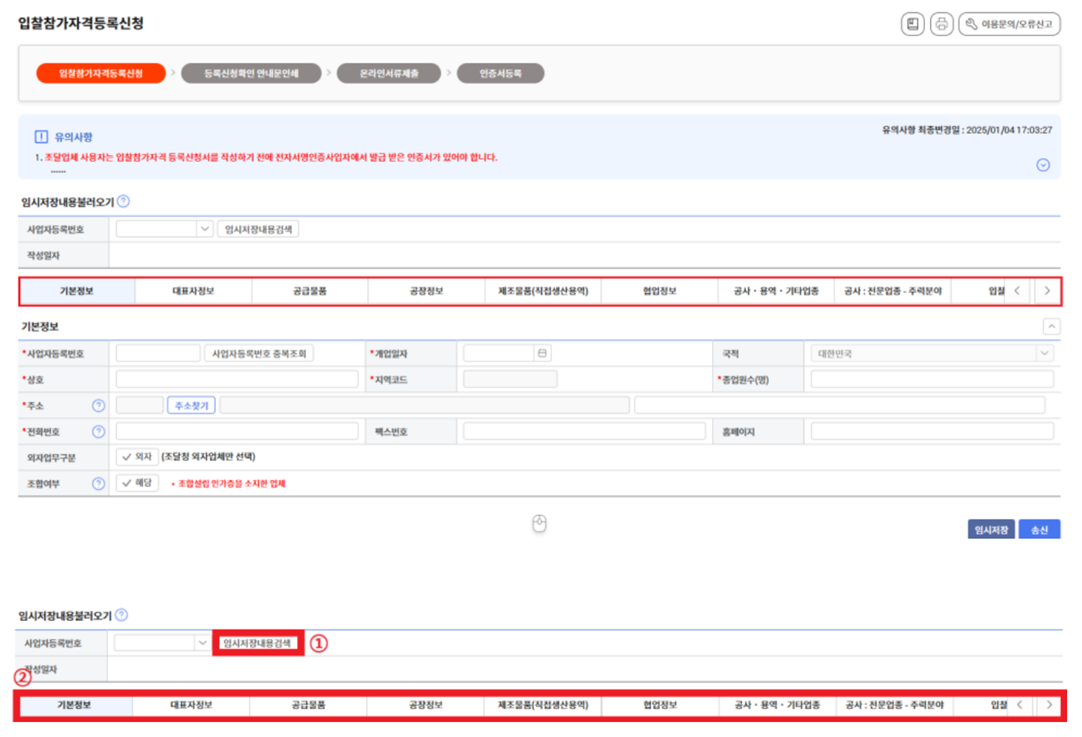Image resolution: width=1082 pixels, height=737 pixels.
Task: Click help icon beside 전화번호 label
Action: coord(99,432)
